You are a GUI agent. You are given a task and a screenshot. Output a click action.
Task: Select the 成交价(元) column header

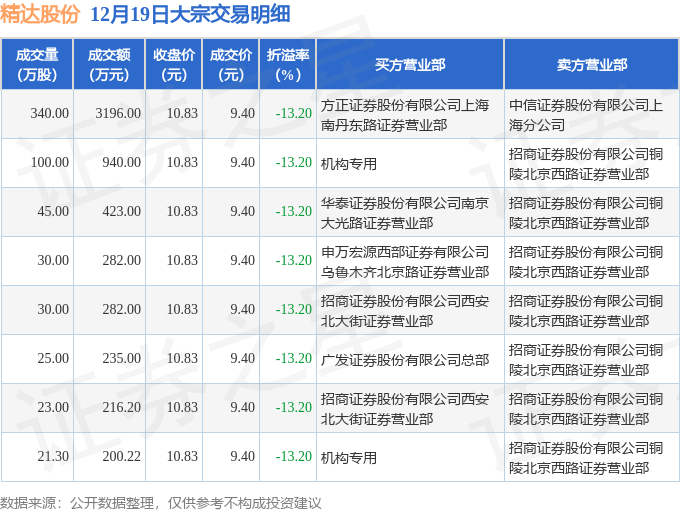tap(231, 65)
